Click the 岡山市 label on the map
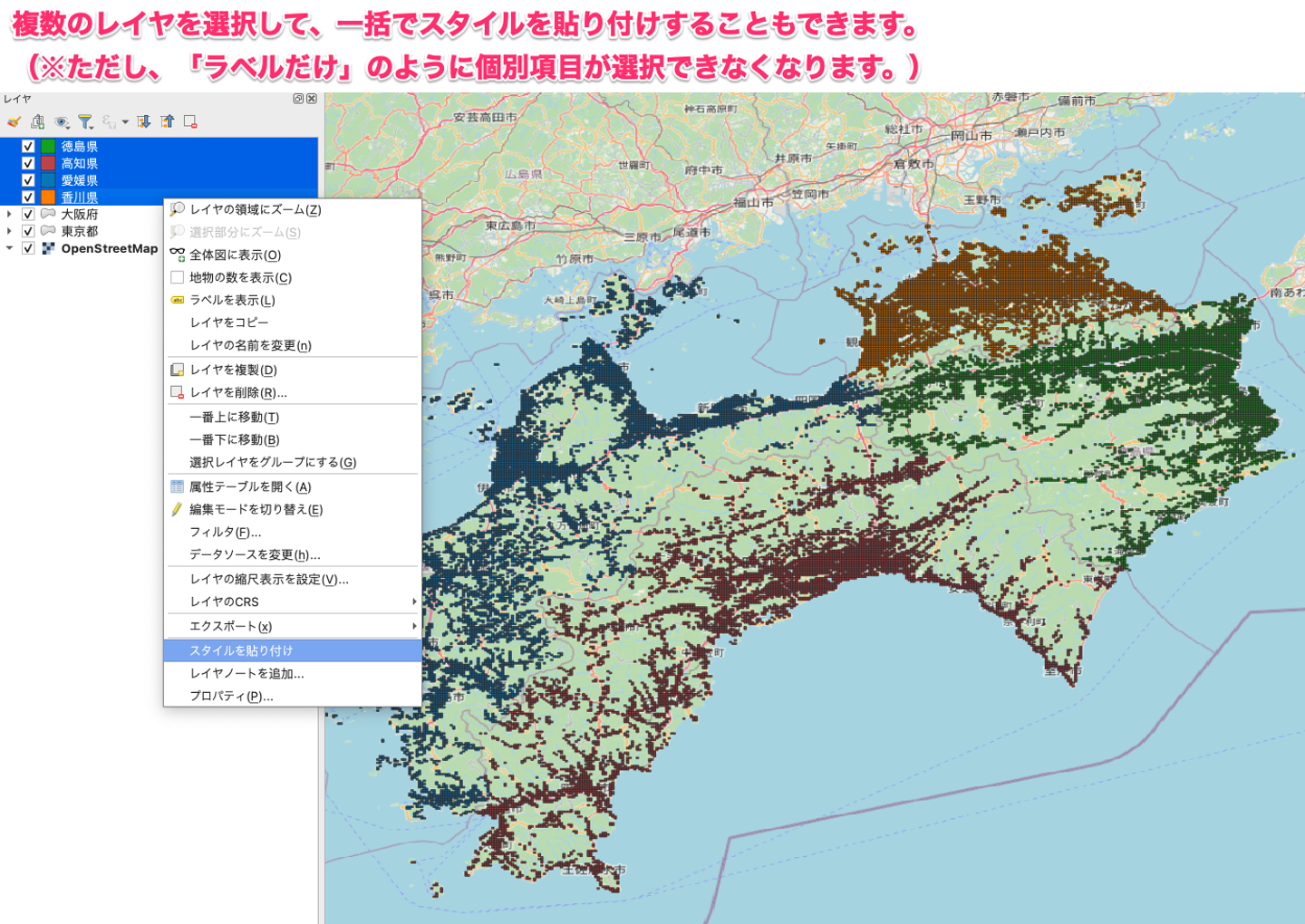This screenshot has height=924, width=1305. pyautogui.click(x=971, y=135)
